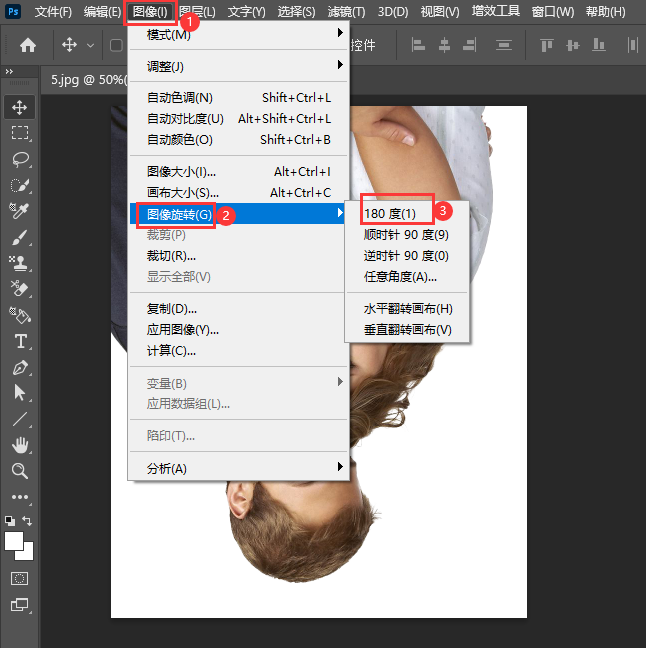Align left edges icon in options bar
The width and height of the screenshot is (646, 648).
(x=418, y=45)
